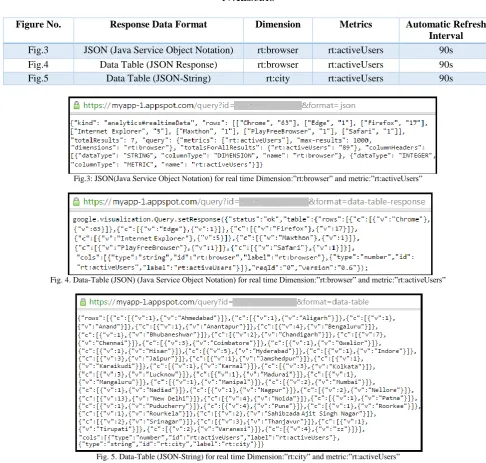Image resolution: width=486 pixels, height=463 pixels.
Task: Click the Fig.3 URL ending in format=json
Action: pos(219,105)
